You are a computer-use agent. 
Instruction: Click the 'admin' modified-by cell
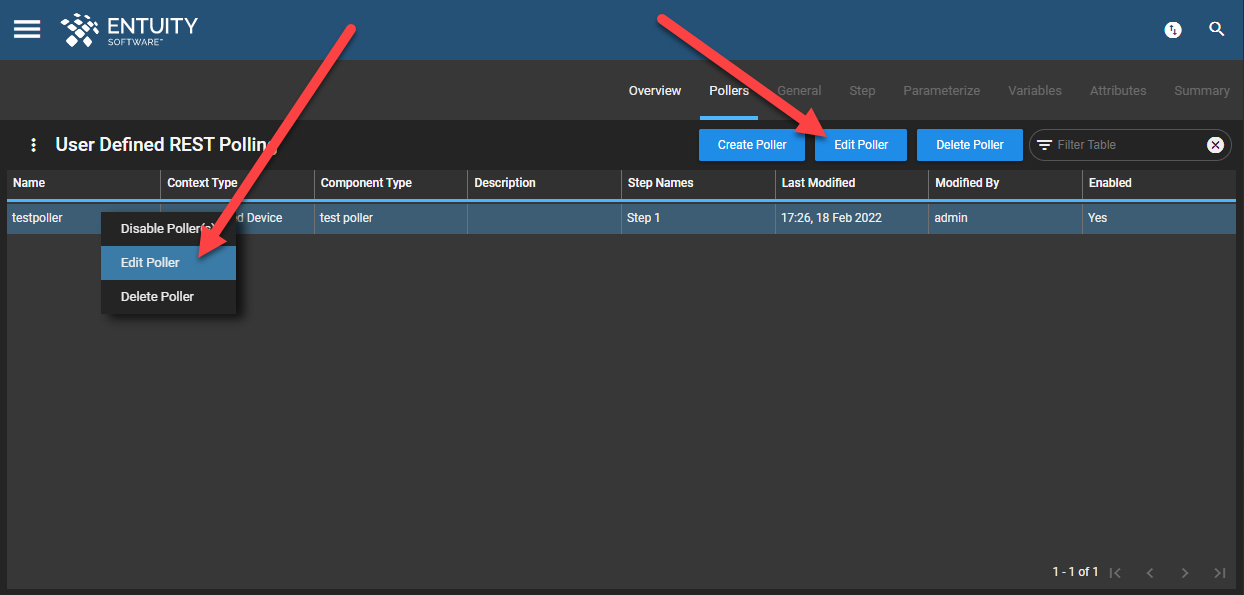click(1005, 218)
